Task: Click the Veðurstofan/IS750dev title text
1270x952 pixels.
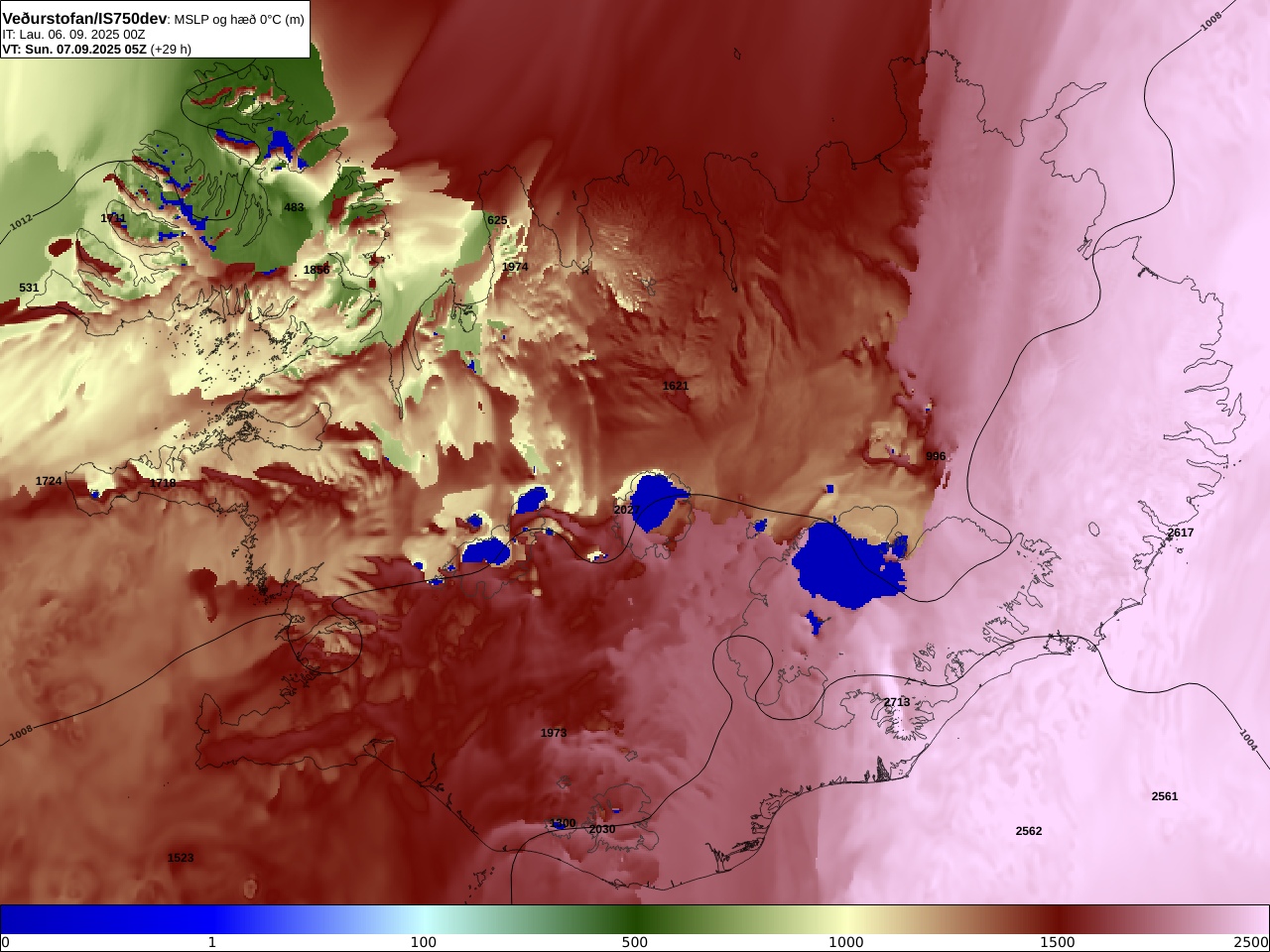Action: pos(84,18)
